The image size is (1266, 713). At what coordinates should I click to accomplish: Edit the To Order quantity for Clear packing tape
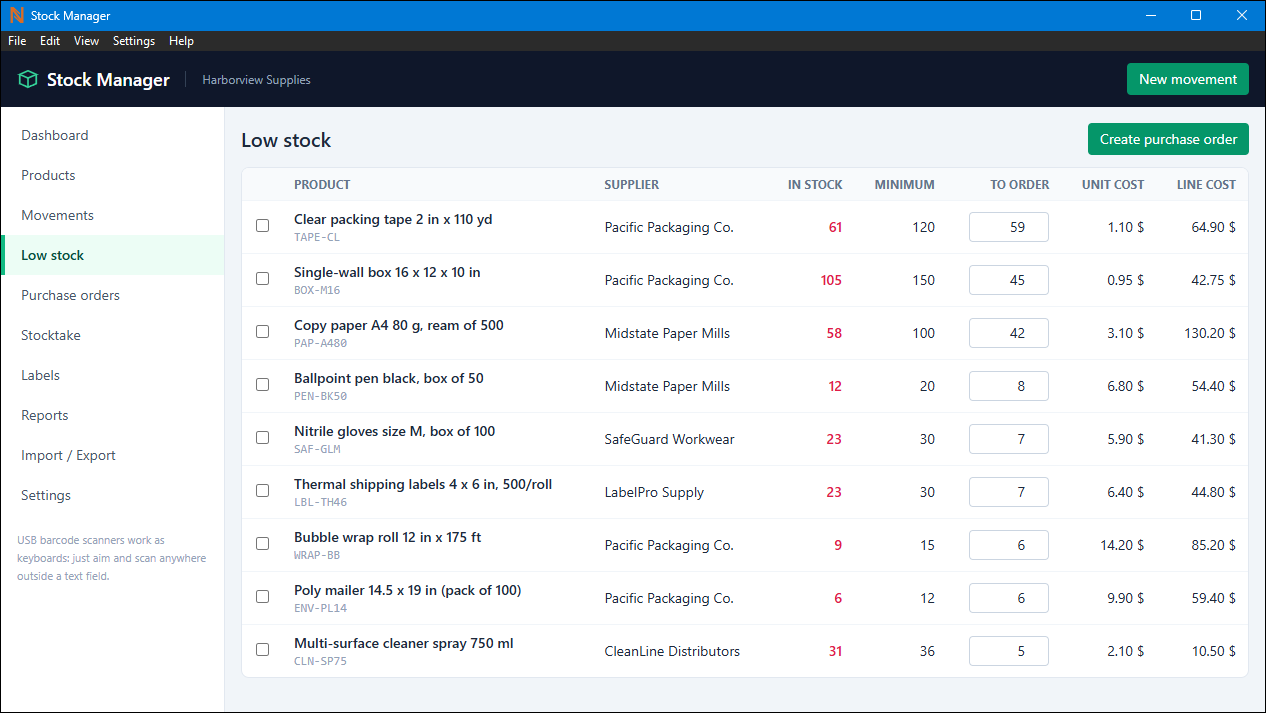tap(1009, 227)
